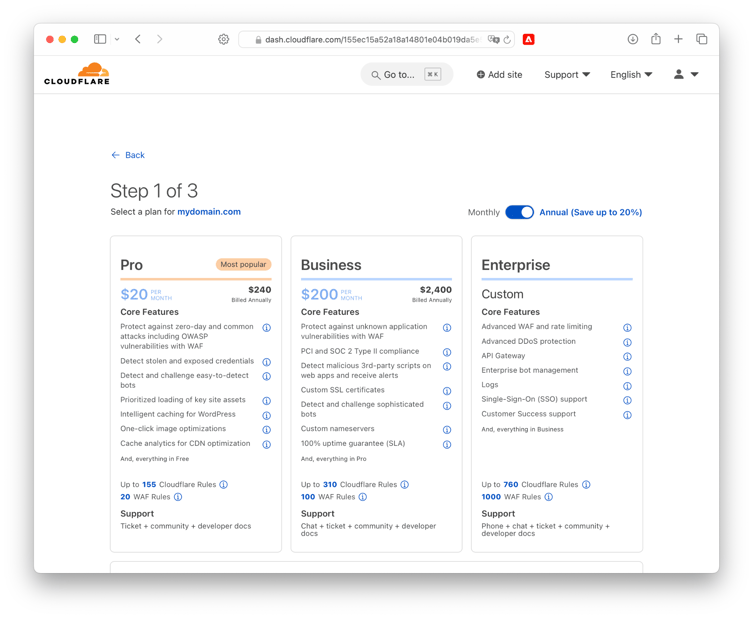
Task: Click the Cloudflare logo
Action: pos(77,74)
